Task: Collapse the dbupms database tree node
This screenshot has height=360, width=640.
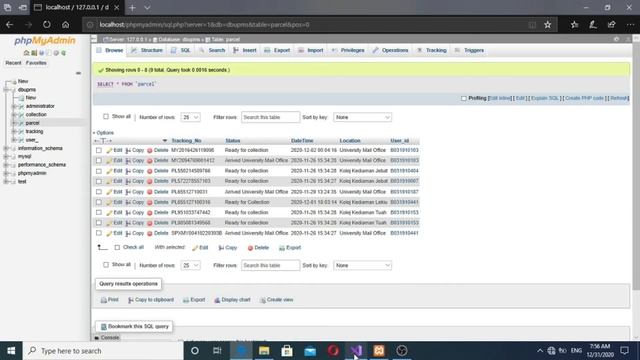Action: click(6, 90)
